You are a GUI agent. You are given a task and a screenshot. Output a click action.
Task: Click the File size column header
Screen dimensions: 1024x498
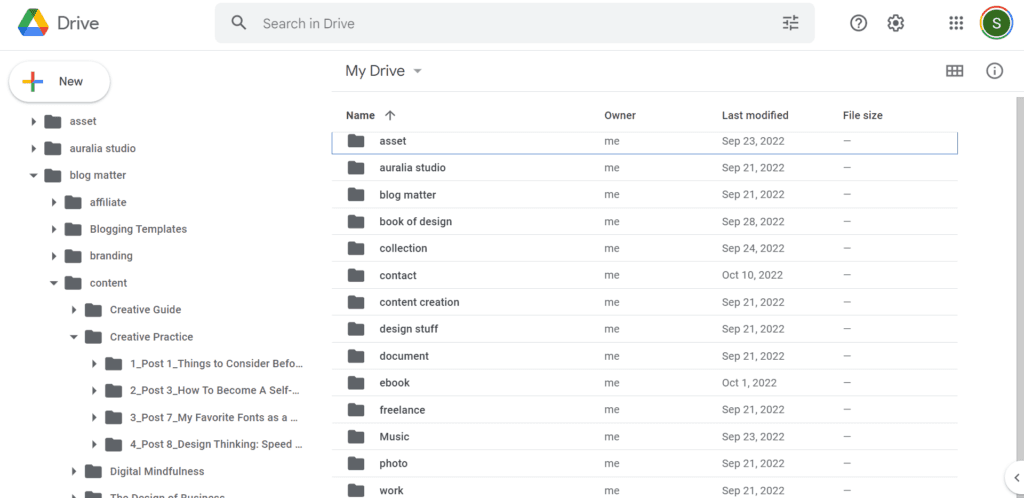(x=863, y=116)
